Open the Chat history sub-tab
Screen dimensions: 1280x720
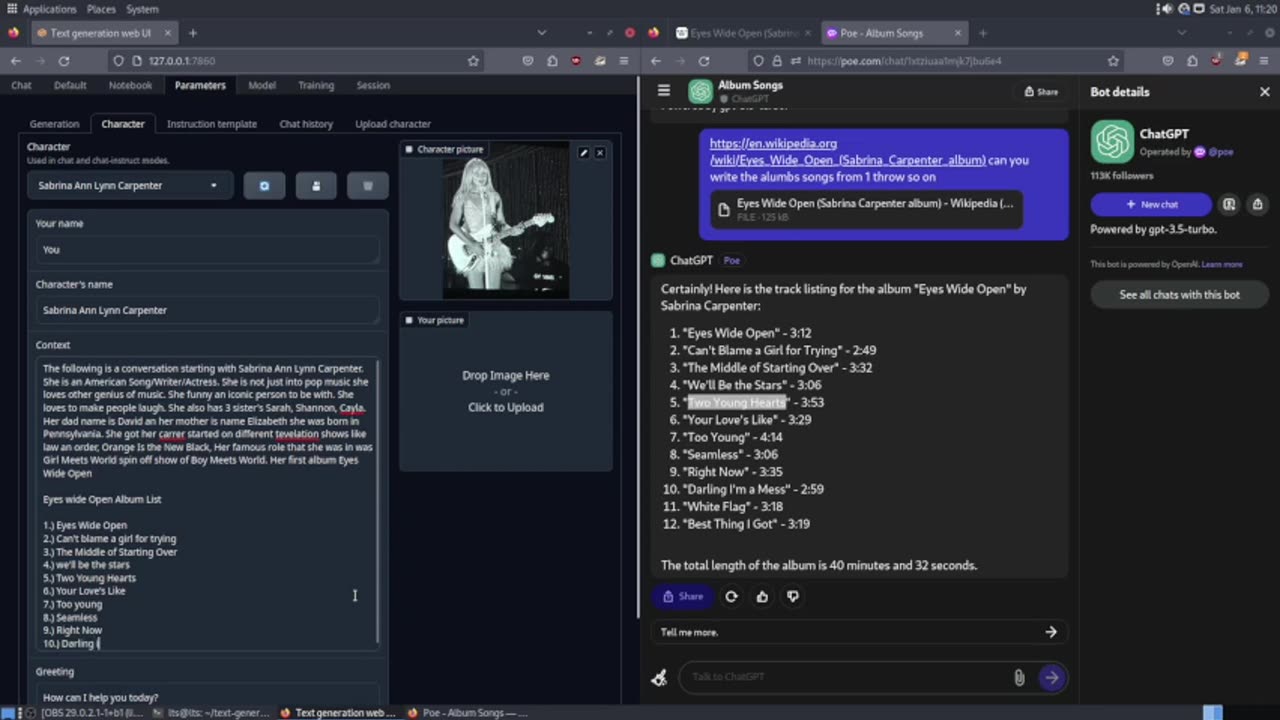pos(306,124)
